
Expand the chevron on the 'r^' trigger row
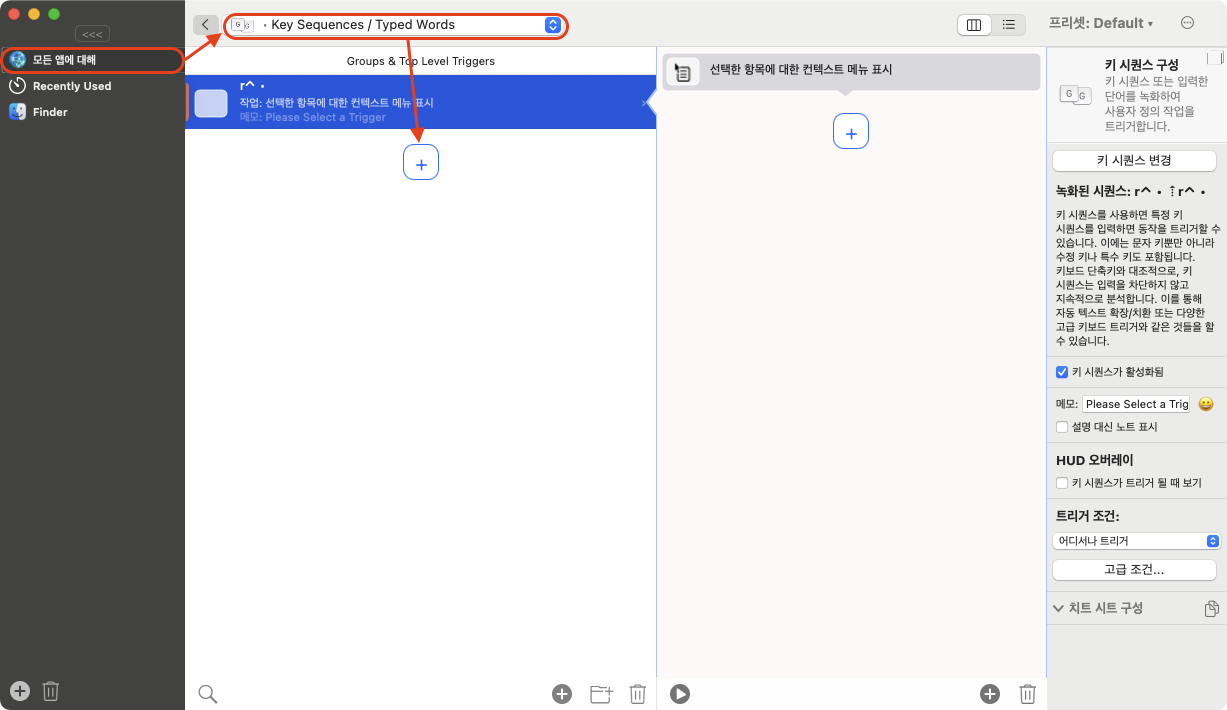(644, 103)
